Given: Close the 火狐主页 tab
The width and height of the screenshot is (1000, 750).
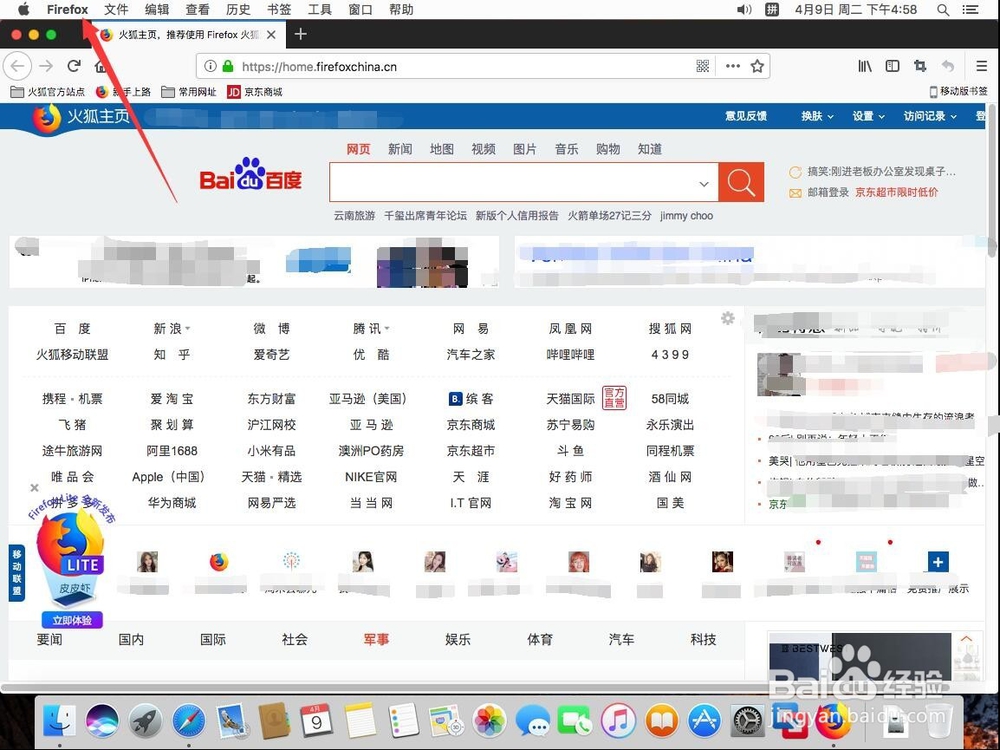Looking at the screenshot, I should pyautogui.click(x=271, y=34).
